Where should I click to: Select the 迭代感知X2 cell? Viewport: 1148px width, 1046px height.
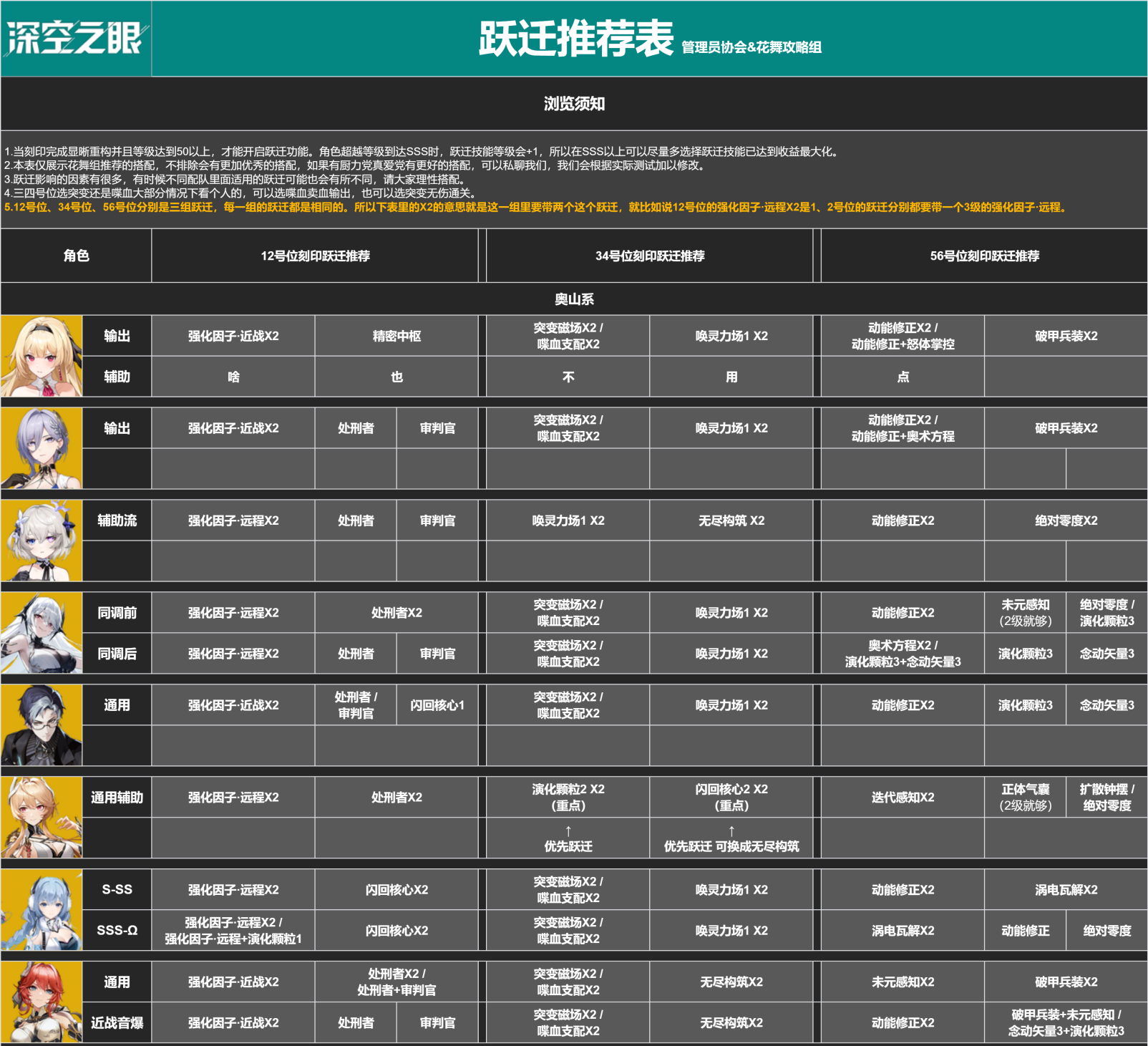coord(903,798)
